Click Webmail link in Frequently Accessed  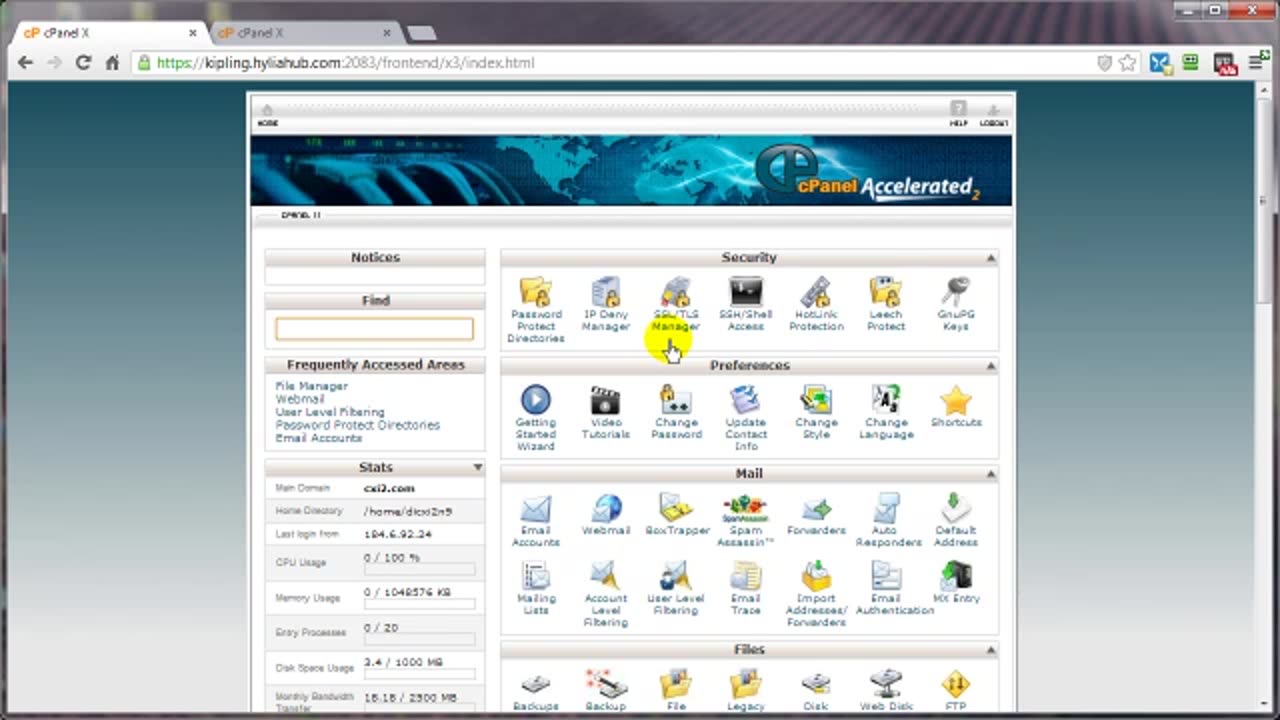[x=300, y=399]
